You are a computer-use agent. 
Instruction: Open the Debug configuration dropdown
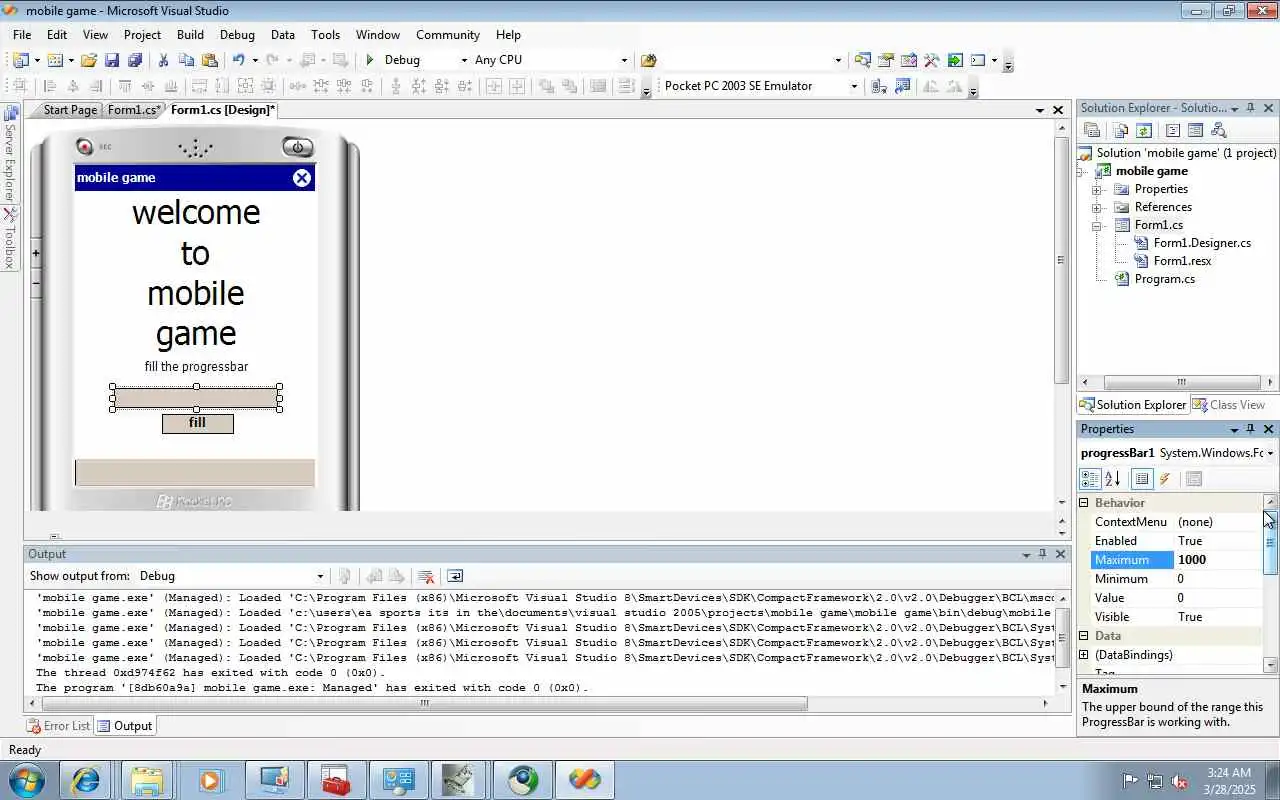coord(464,60)
